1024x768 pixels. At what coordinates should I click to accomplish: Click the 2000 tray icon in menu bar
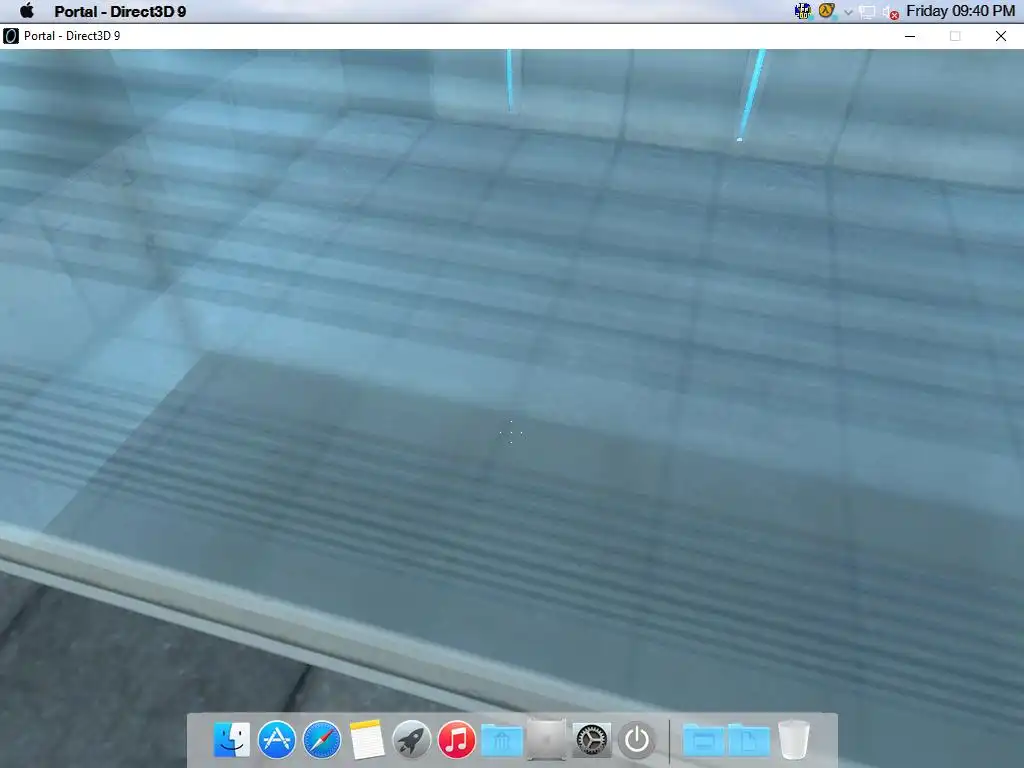tap(803, 11)
